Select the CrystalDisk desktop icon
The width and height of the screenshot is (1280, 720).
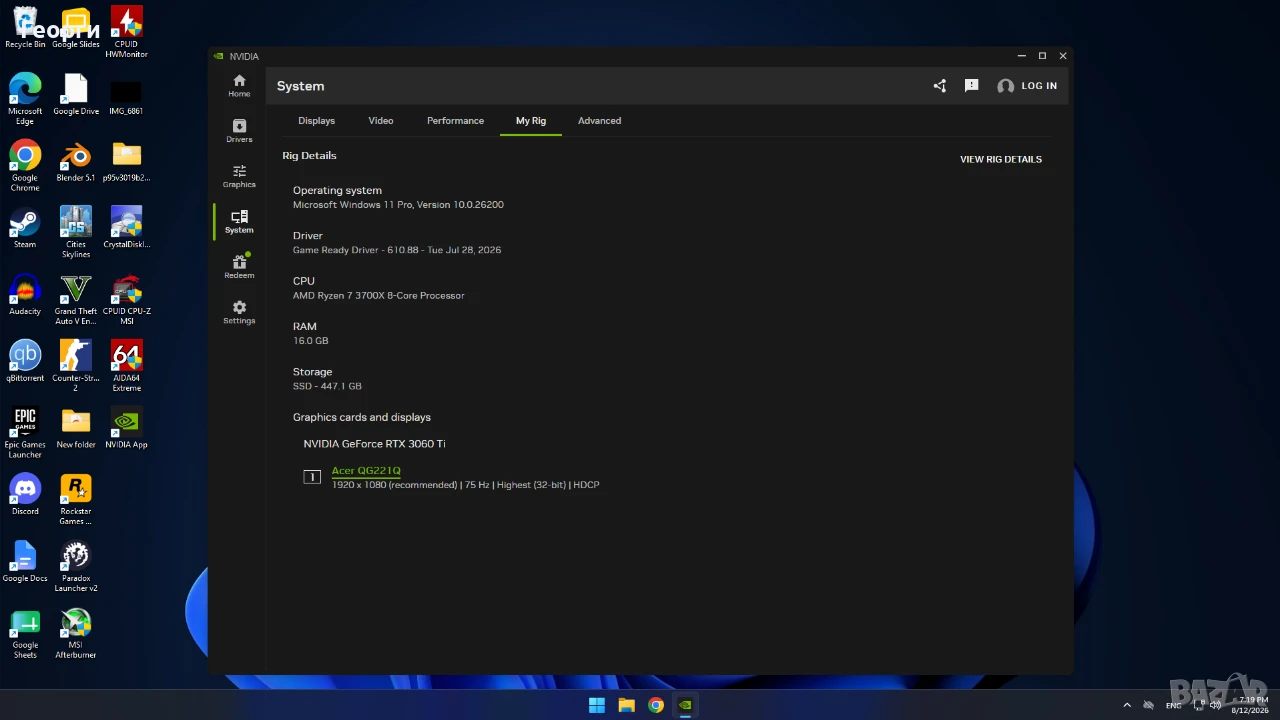(x=126, y=229)
